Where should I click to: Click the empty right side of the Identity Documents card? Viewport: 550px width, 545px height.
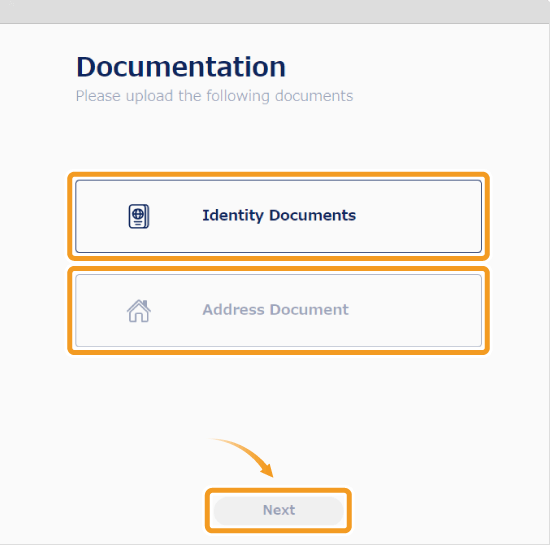pos(419,216)
